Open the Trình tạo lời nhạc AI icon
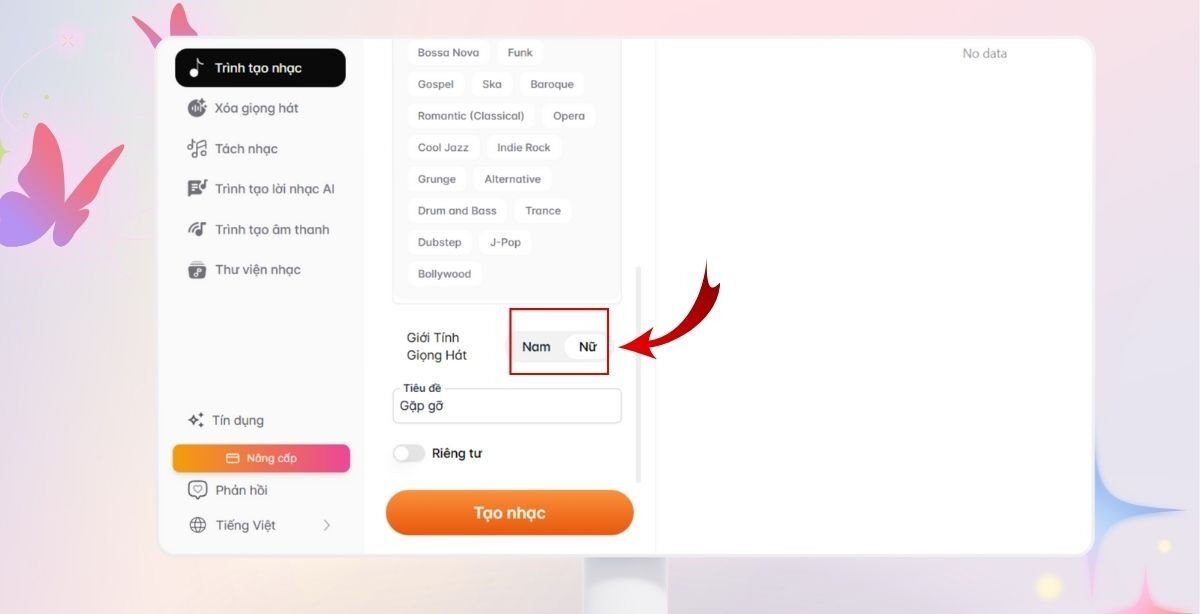 point(197,189)
